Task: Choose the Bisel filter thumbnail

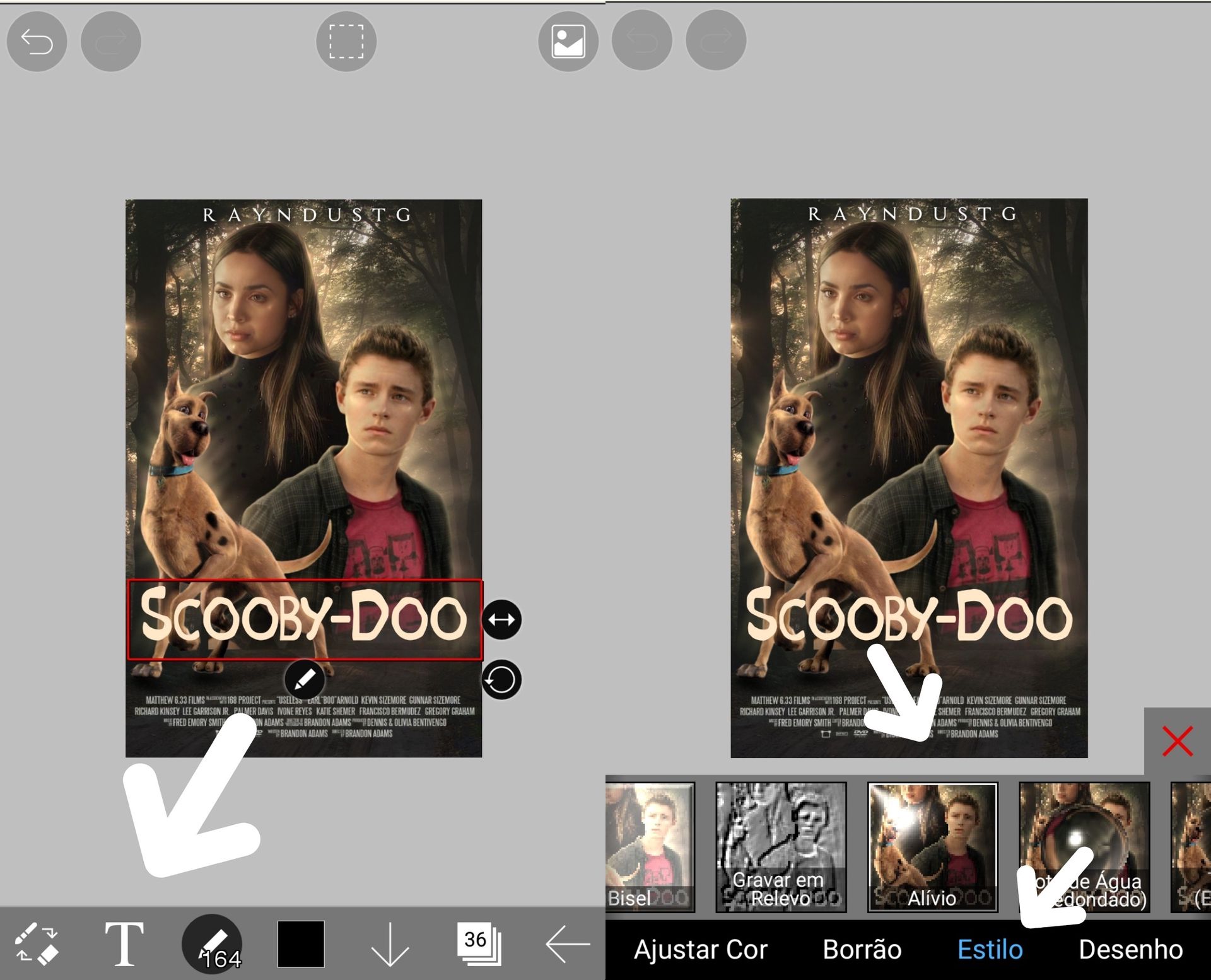Action: (x=650, y=847)
